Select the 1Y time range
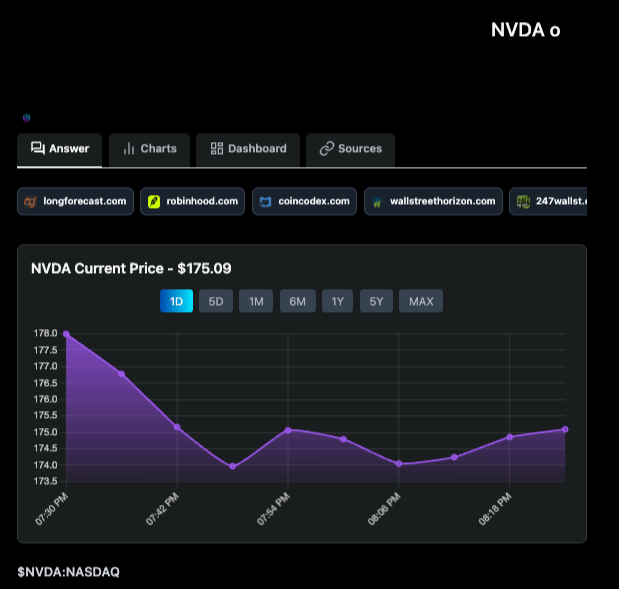The image size is (619, 589). click(338, 301)
